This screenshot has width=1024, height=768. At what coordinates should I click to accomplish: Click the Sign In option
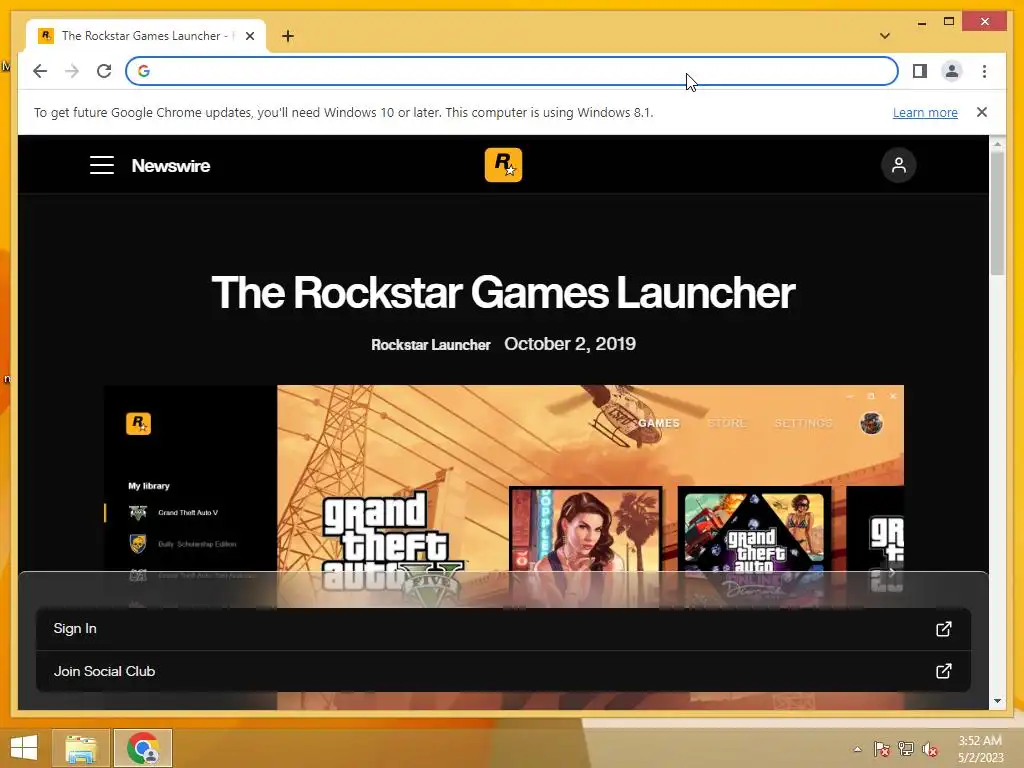coord(503,629)
